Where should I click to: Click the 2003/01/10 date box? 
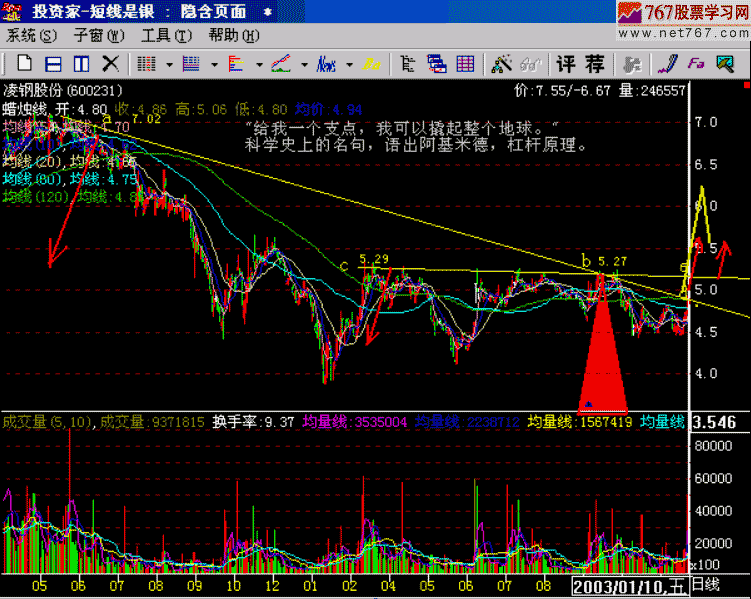click(x=621, y=584)
